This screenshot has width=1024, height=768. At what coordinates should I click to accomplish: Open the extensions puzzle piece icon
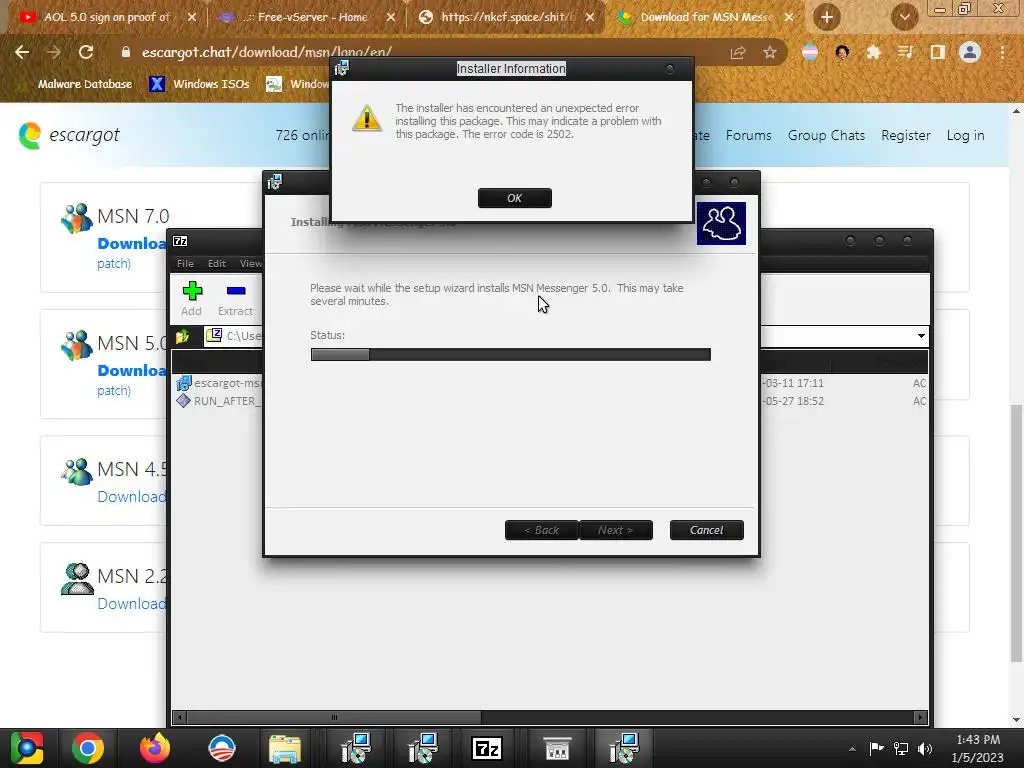[x=873, y=52]
